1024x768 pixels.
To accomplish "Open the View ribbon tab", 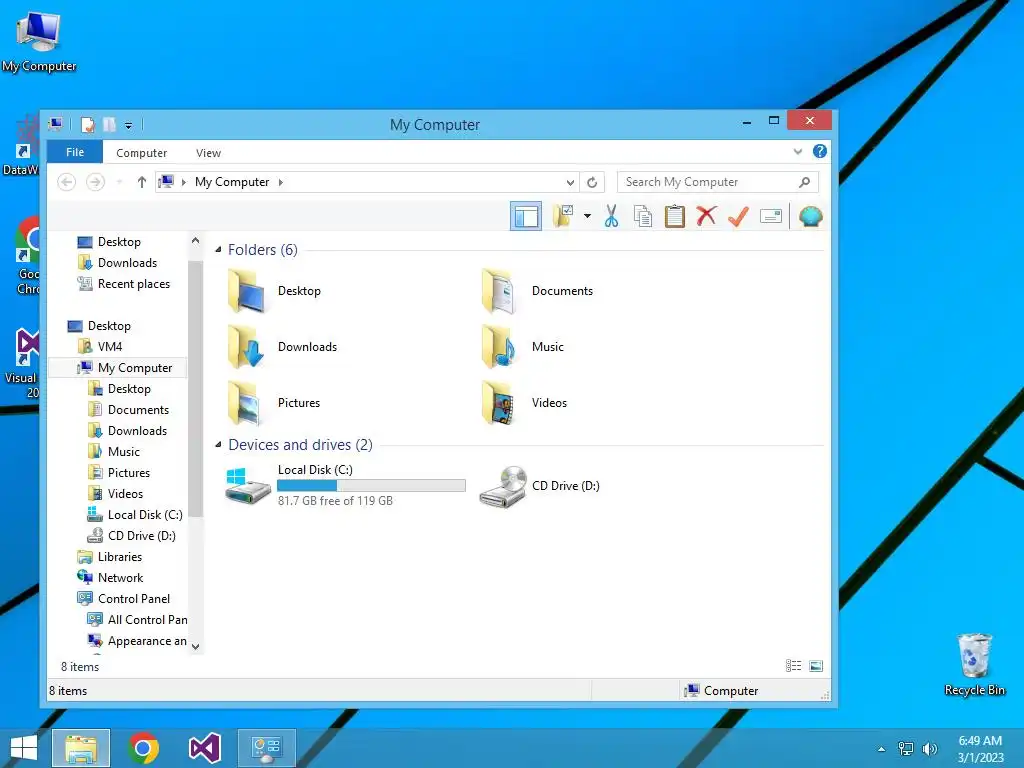I will click(x=208, y=153).
